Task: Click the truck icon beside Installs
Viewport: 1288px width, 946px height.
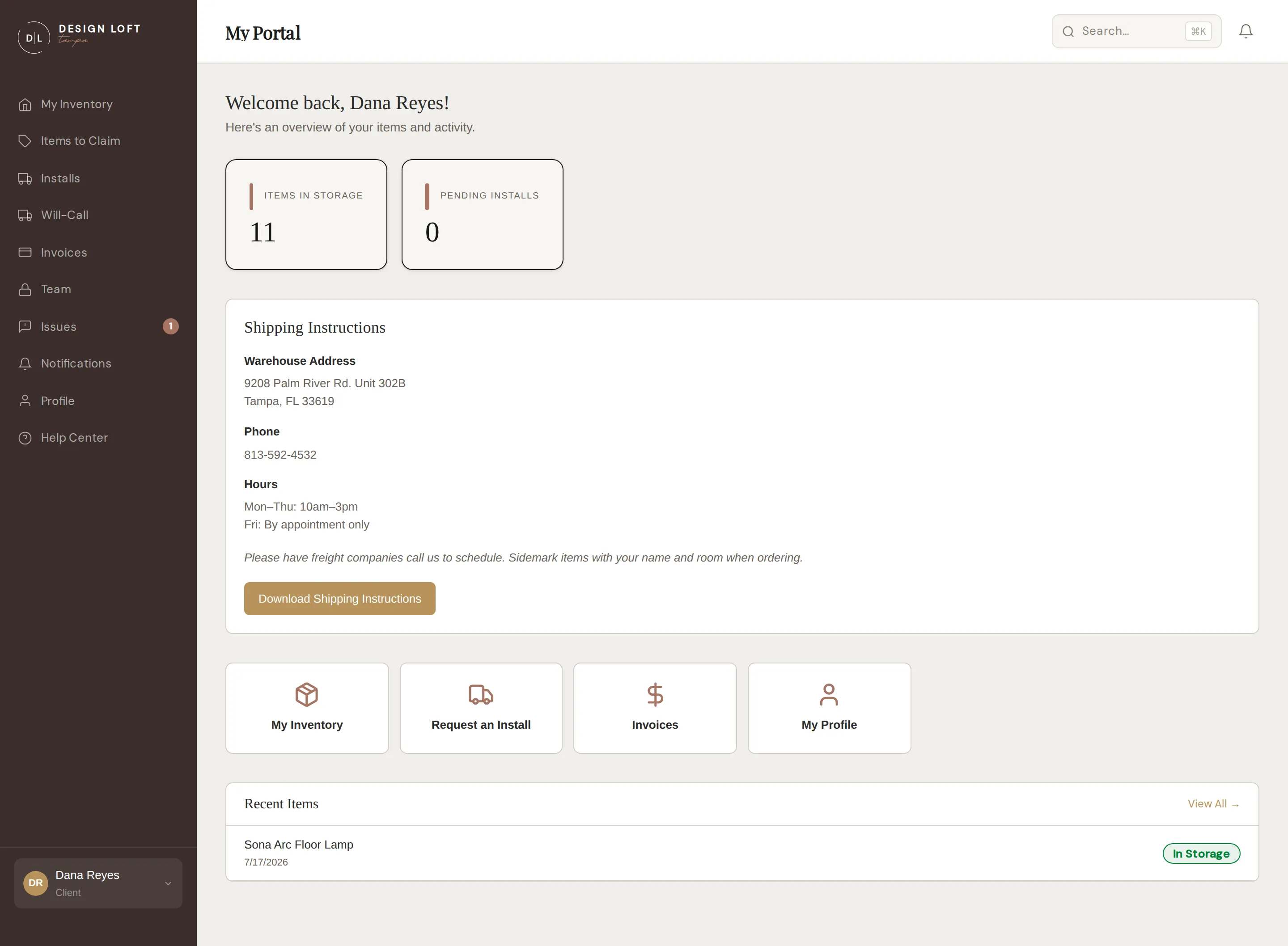Action: pos(25,179)
